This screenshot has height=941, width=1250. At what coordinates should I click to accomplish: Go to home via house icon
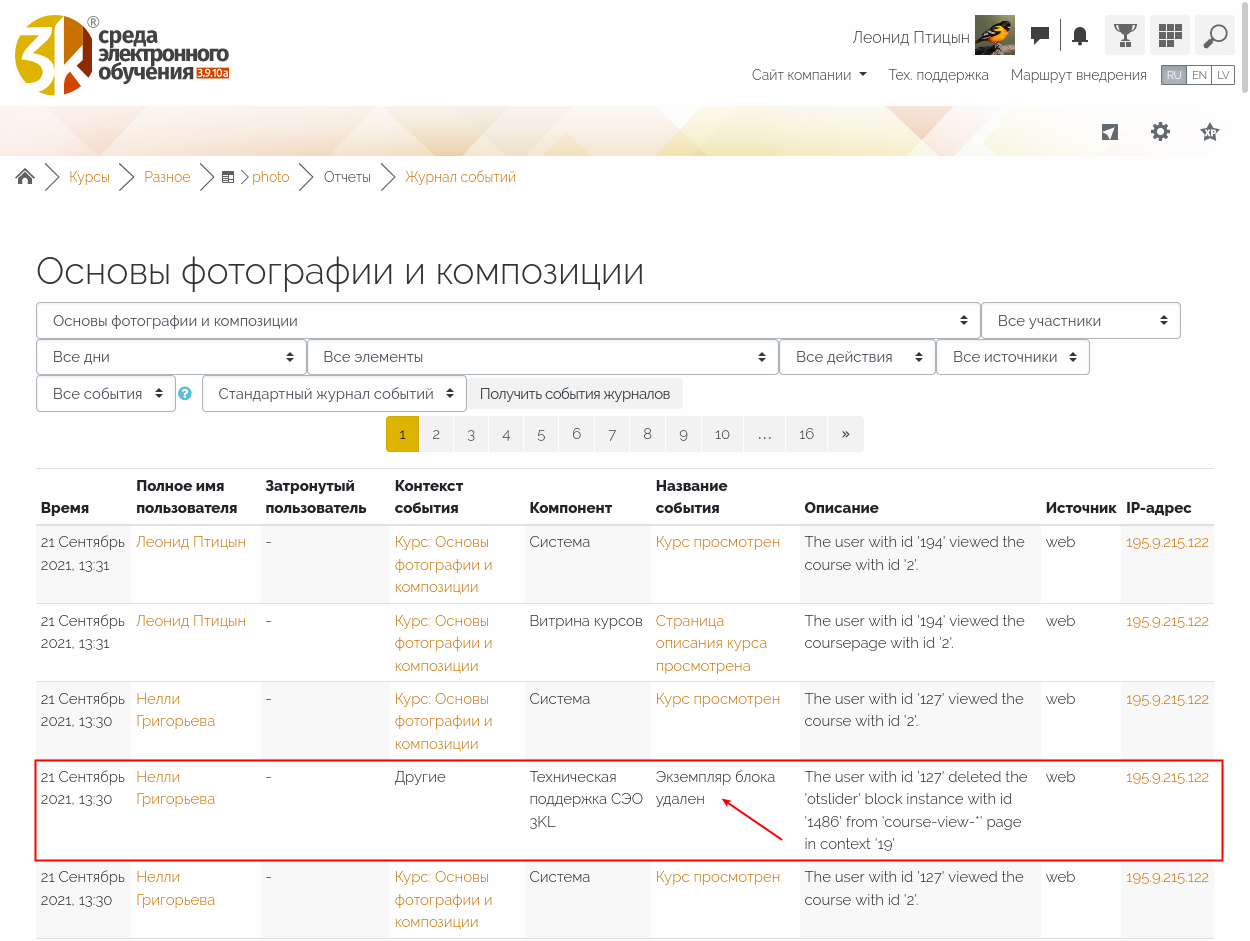[25, 177]
